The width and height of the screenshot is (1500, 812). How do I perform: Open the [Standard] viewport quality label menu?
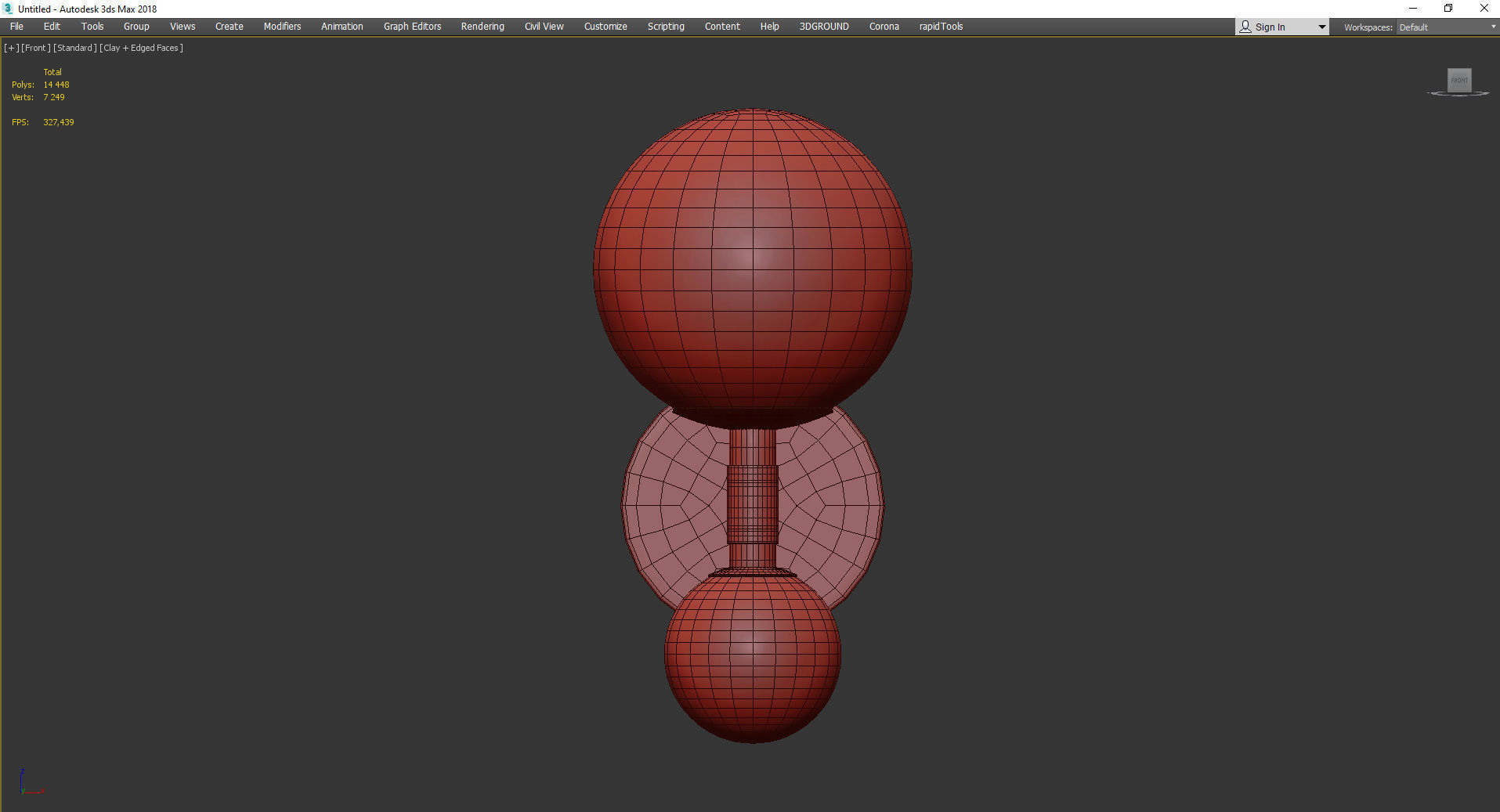coord(75,48)
